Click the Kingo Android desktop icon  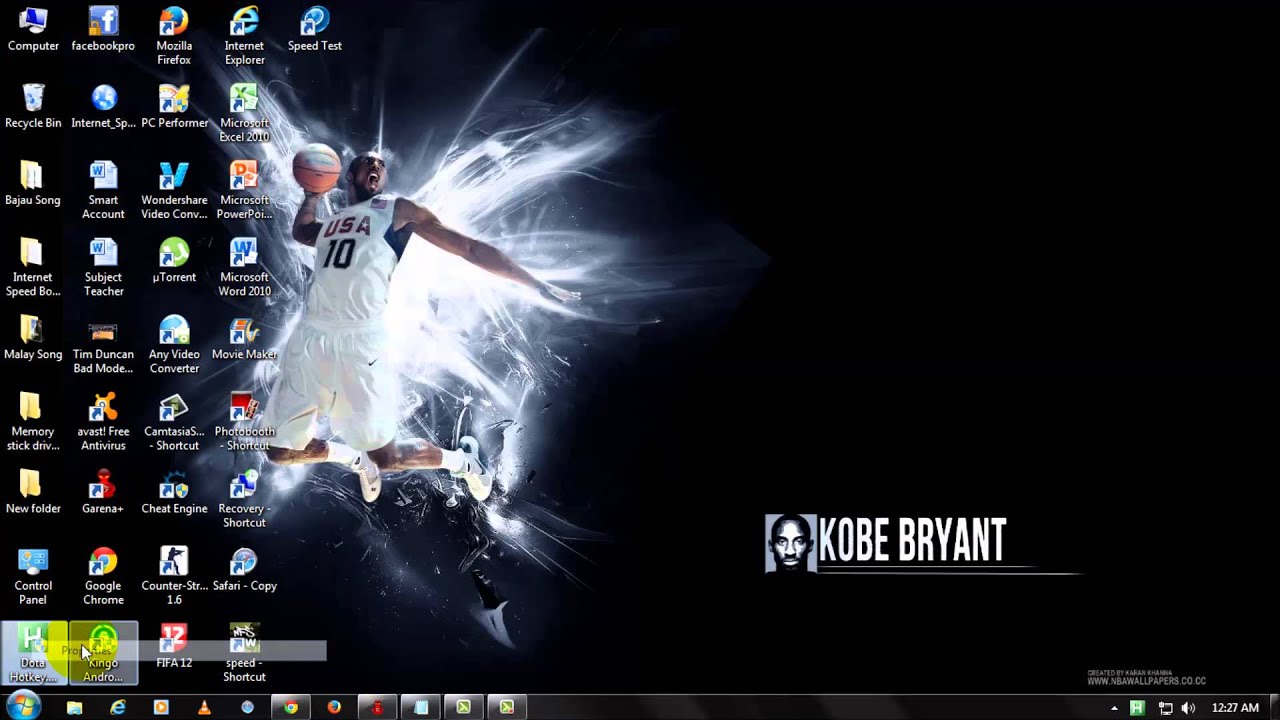click(103, 654)
